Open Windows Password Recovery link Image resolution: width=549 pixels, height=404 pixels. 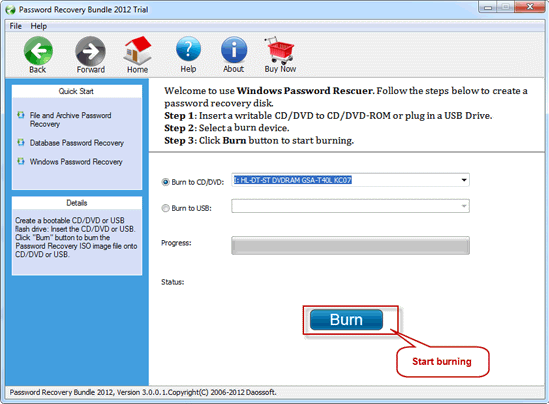click(76, 162)
